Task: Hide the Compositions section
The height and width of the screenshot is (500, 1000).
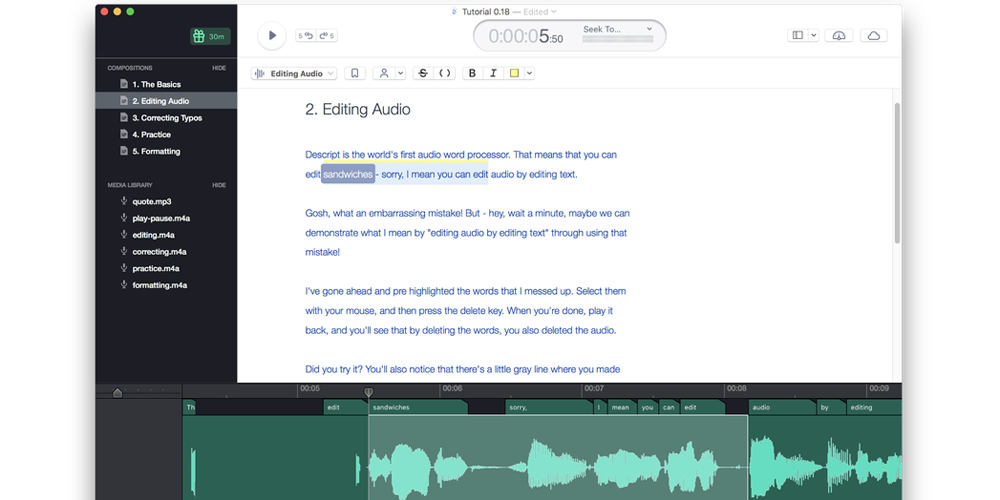Action: (x=219, y=68)
